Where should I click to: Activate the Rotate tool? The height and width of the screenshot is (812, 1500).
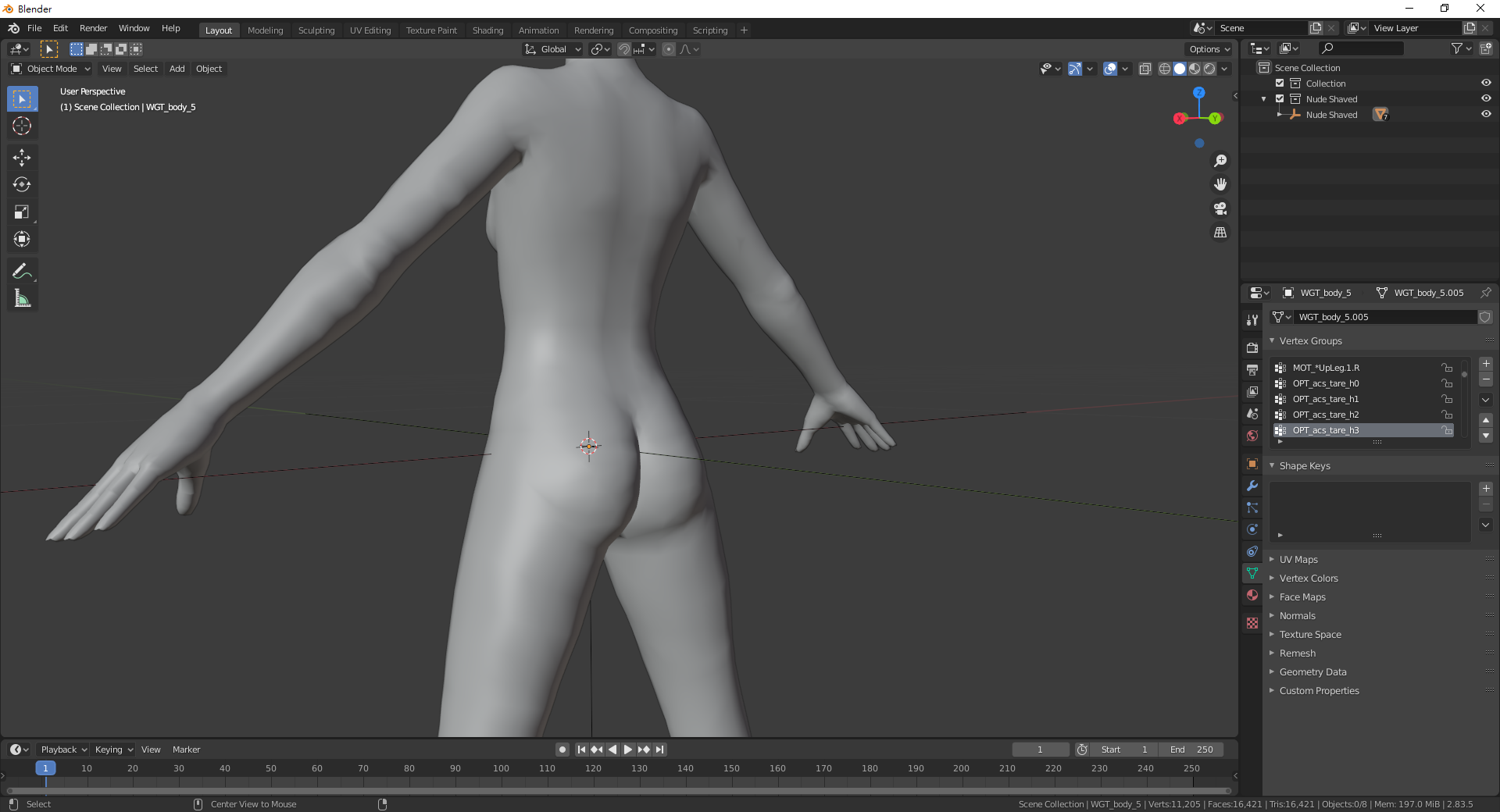click(22, 185)
